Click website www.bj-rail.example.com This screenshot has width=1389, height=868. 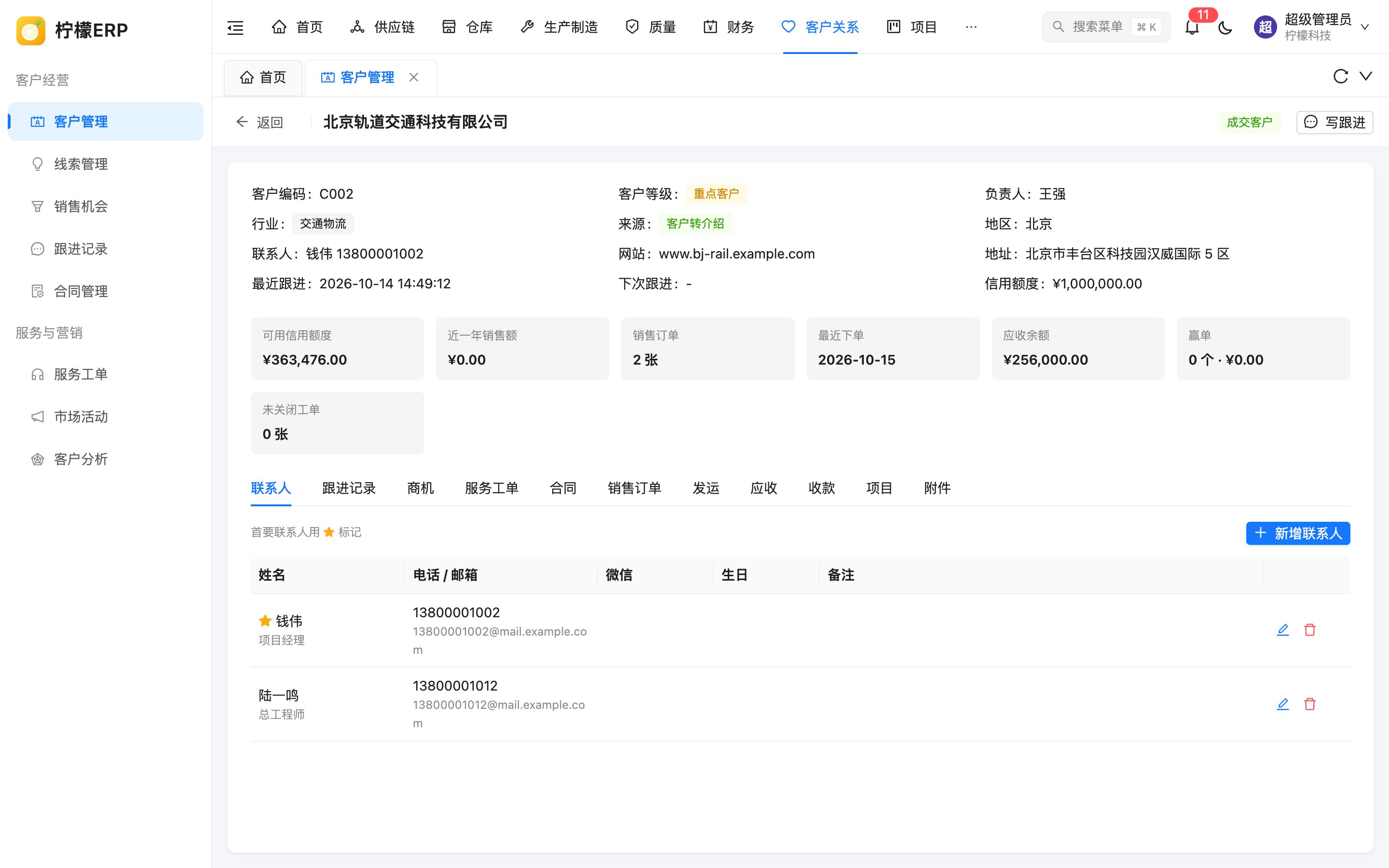tap(736, 254)
